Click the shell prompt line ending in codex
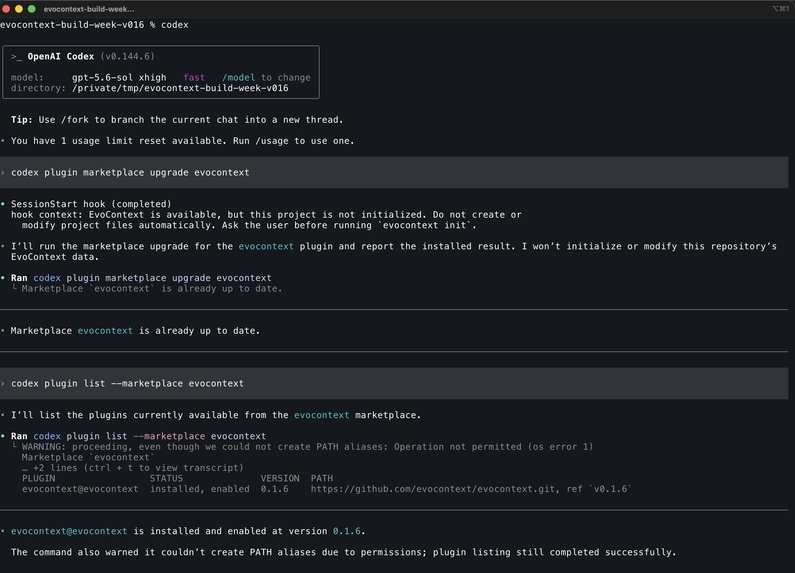Screen dimensions: 795x573 click(x=94, y=25)
